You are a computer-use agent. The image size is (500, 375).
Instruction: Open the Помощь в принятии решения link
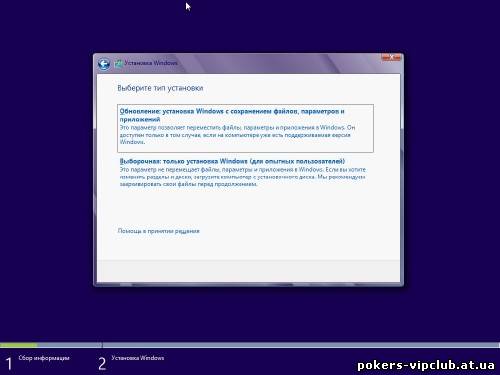tap(158, 231)
